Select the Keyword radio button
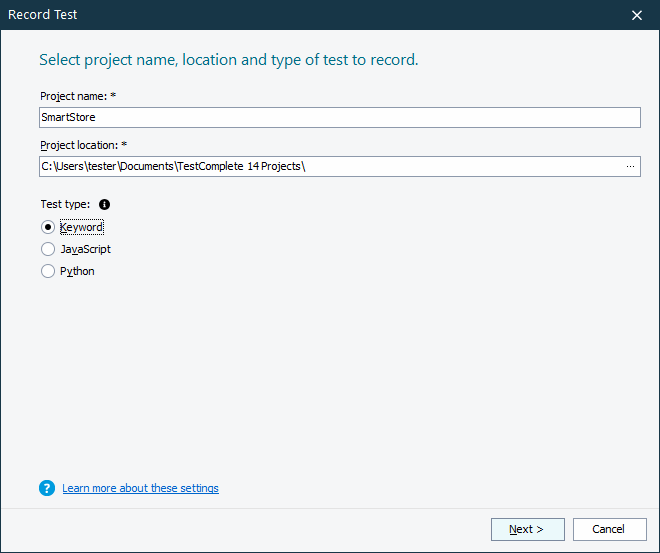Image resolution: width=660 pixels, height=553 pixels. click(48, 227)
